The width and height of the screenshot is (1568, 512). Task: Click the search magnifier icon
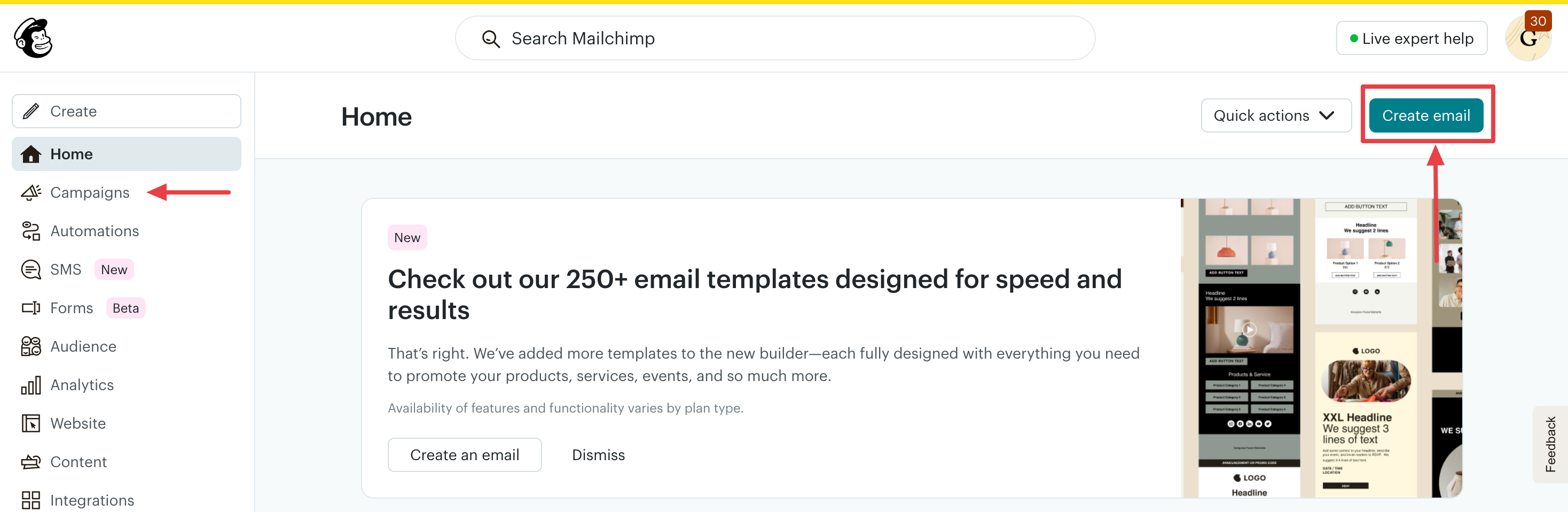point(491,39)
